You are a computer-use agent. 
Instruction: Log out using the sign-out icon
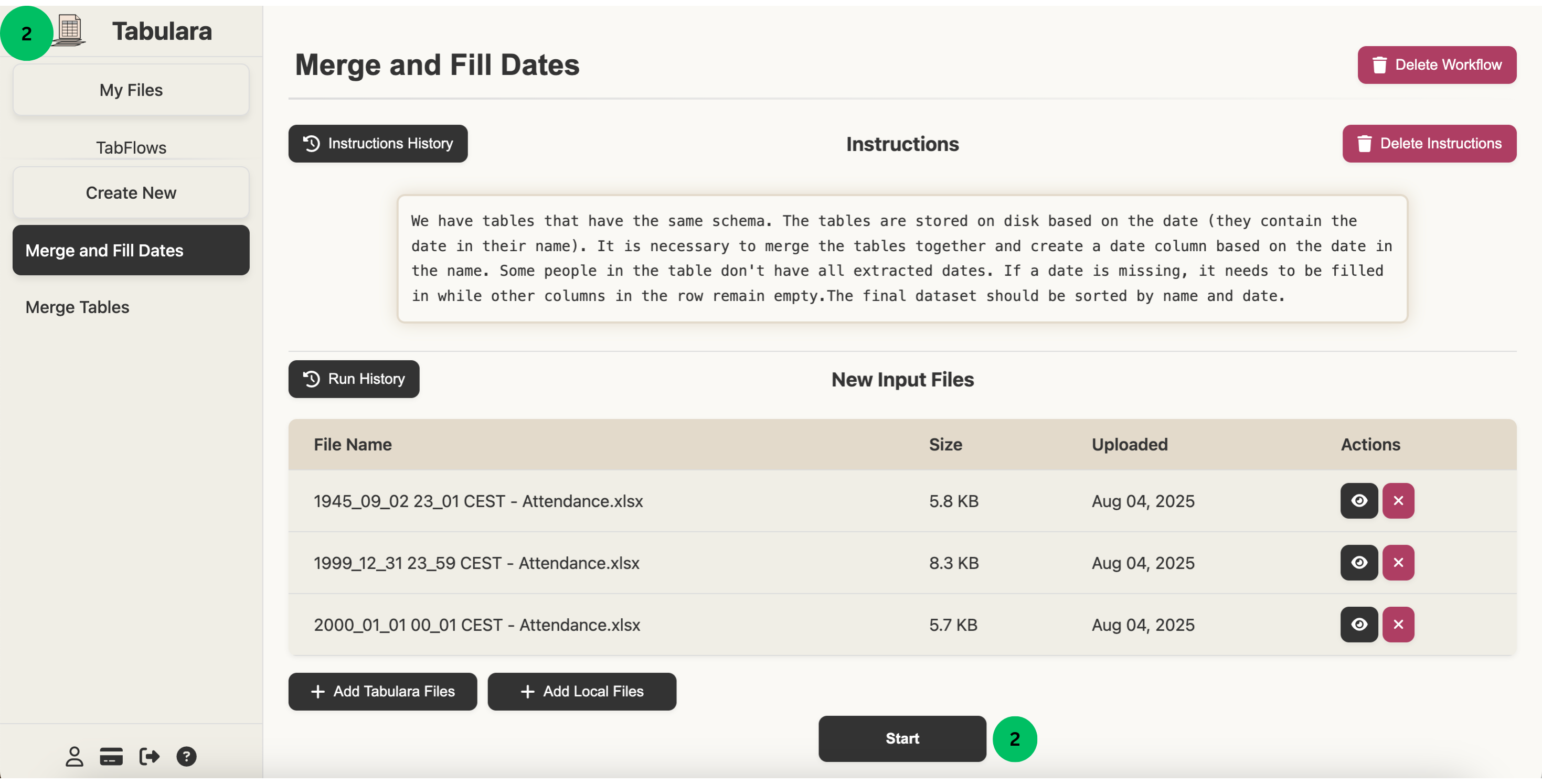click(149, 756)
